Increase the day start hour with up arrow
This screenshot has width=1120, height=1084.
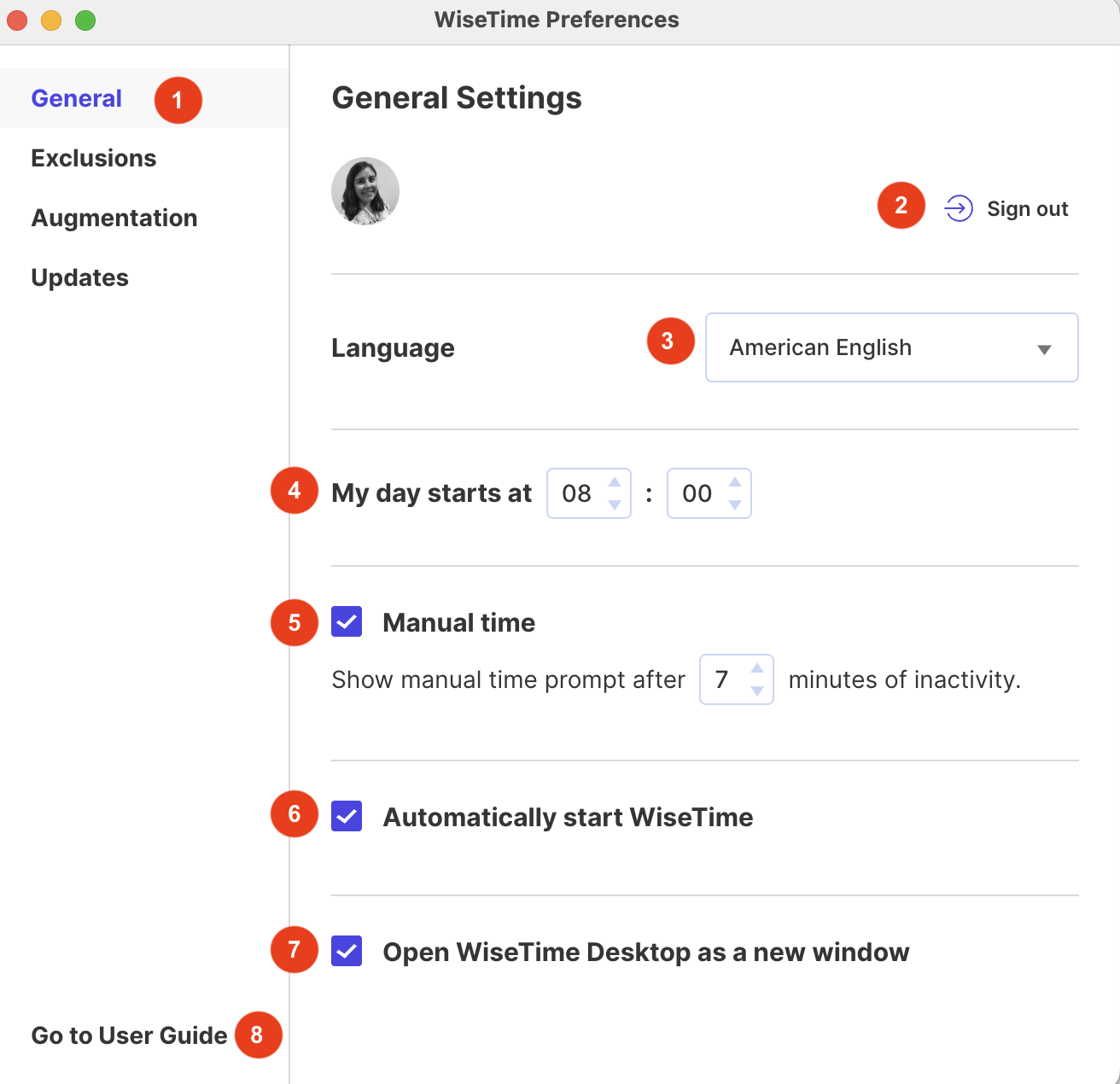[615, 482]
